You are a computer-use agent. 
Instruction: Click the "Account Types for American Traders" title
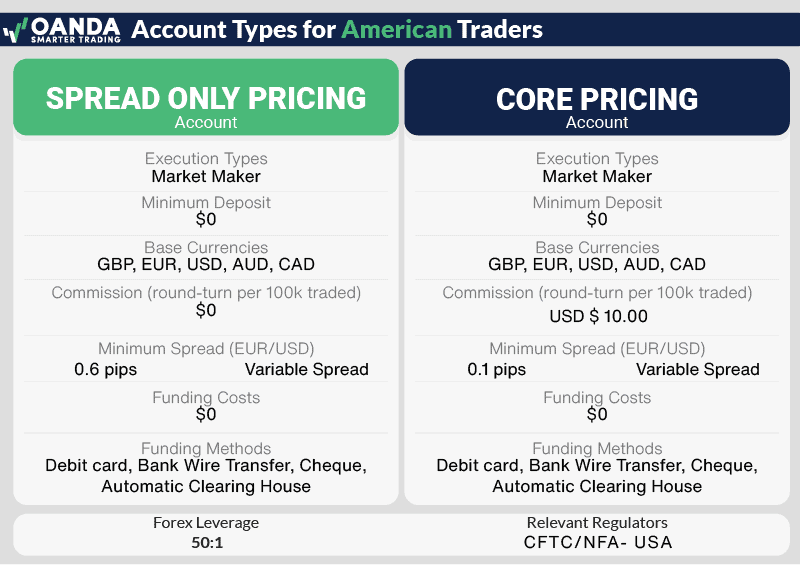point(337,29)
